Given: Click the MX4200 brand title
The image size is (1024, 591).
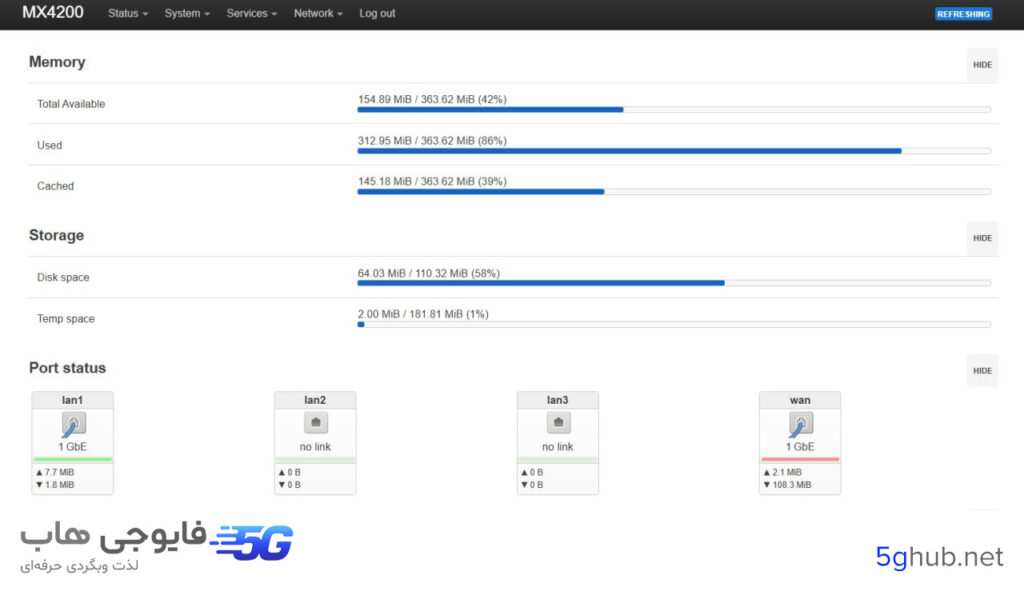Looking at the screenshot, I should (53, 12).
